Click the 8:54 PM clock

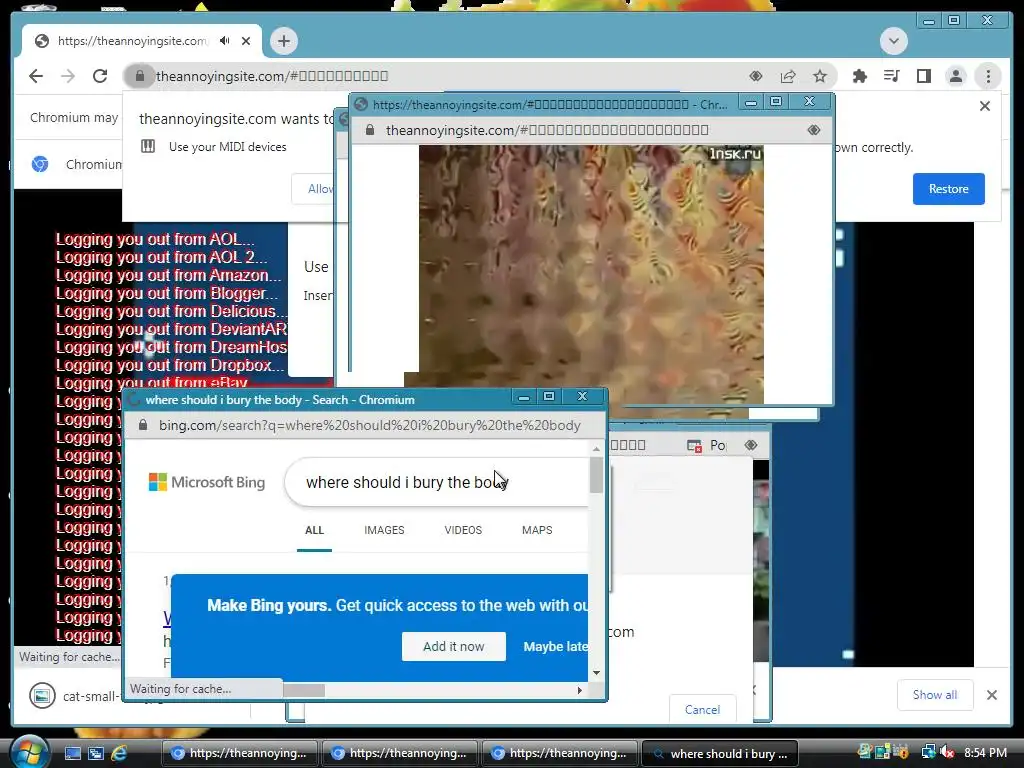click(985, 752)
